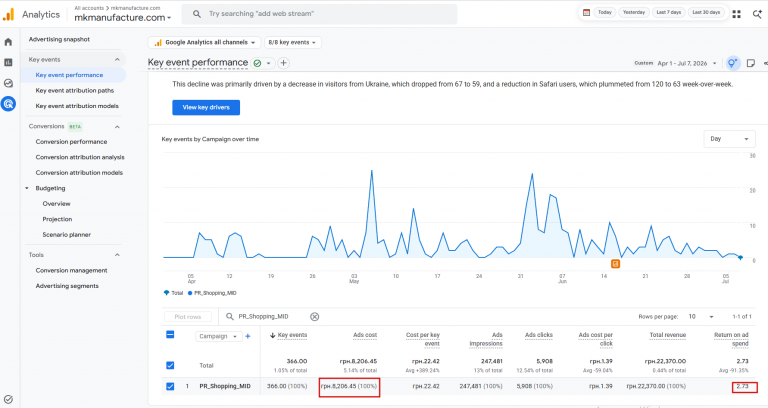Open the Explore icon in left rail

(x=8, y=83)
